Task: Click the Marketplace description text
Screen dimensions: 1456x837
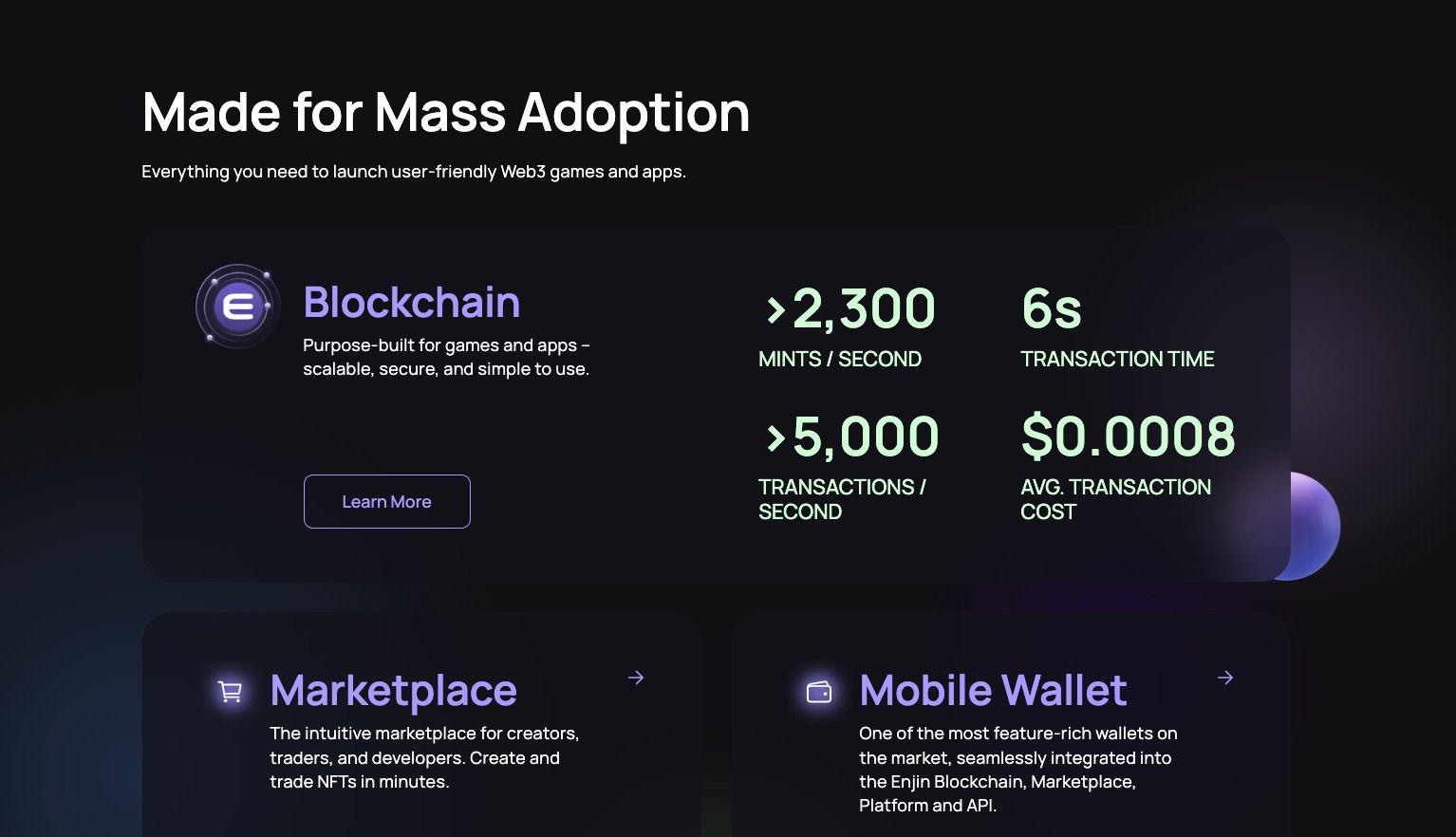Action: pos(424,757)
